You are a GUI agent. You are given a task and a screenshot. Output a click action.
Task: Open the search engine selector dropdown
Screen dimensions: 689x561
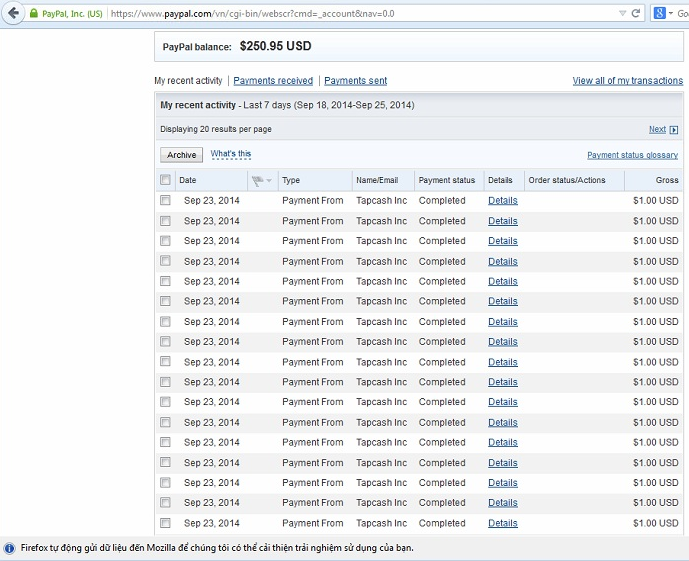672,14
